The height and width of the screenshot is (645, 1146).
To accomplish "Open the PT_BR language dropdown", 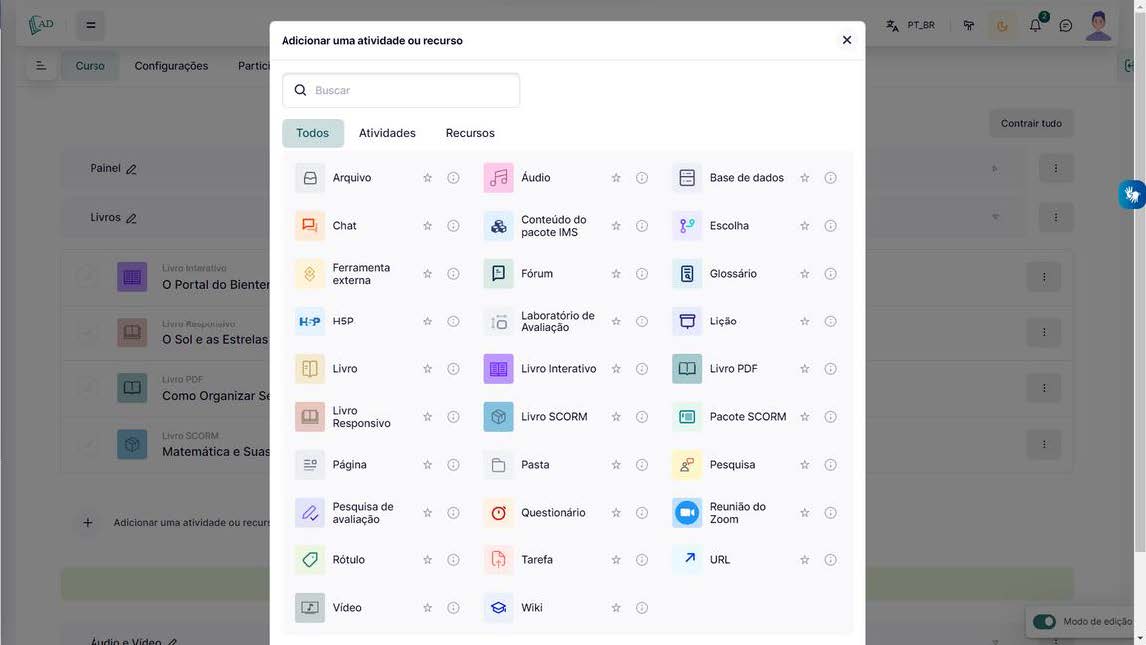I will (910, 26).
